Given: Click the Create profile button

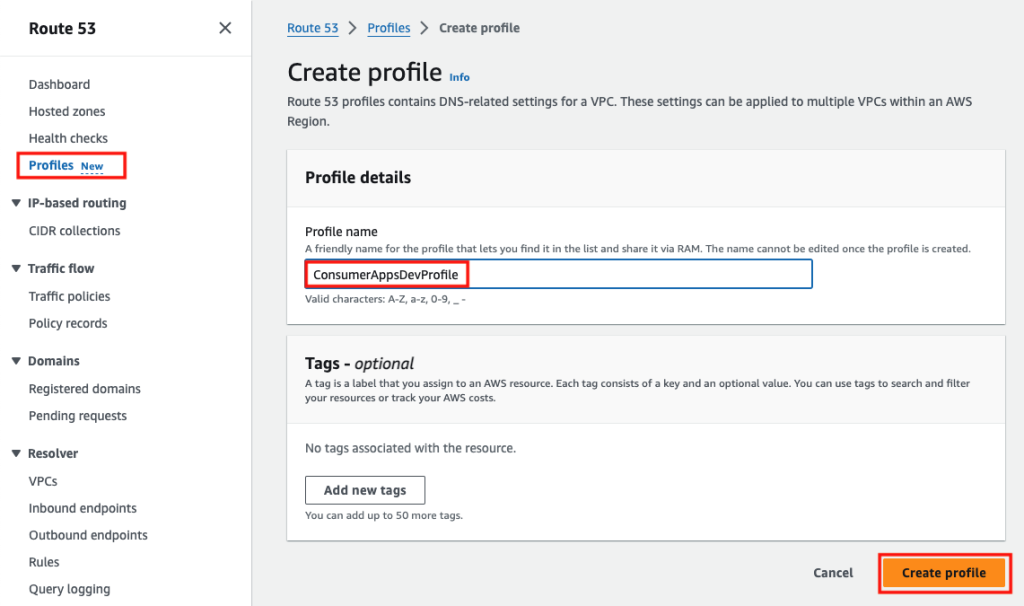Looking at the screenshot, I should 943,572.
